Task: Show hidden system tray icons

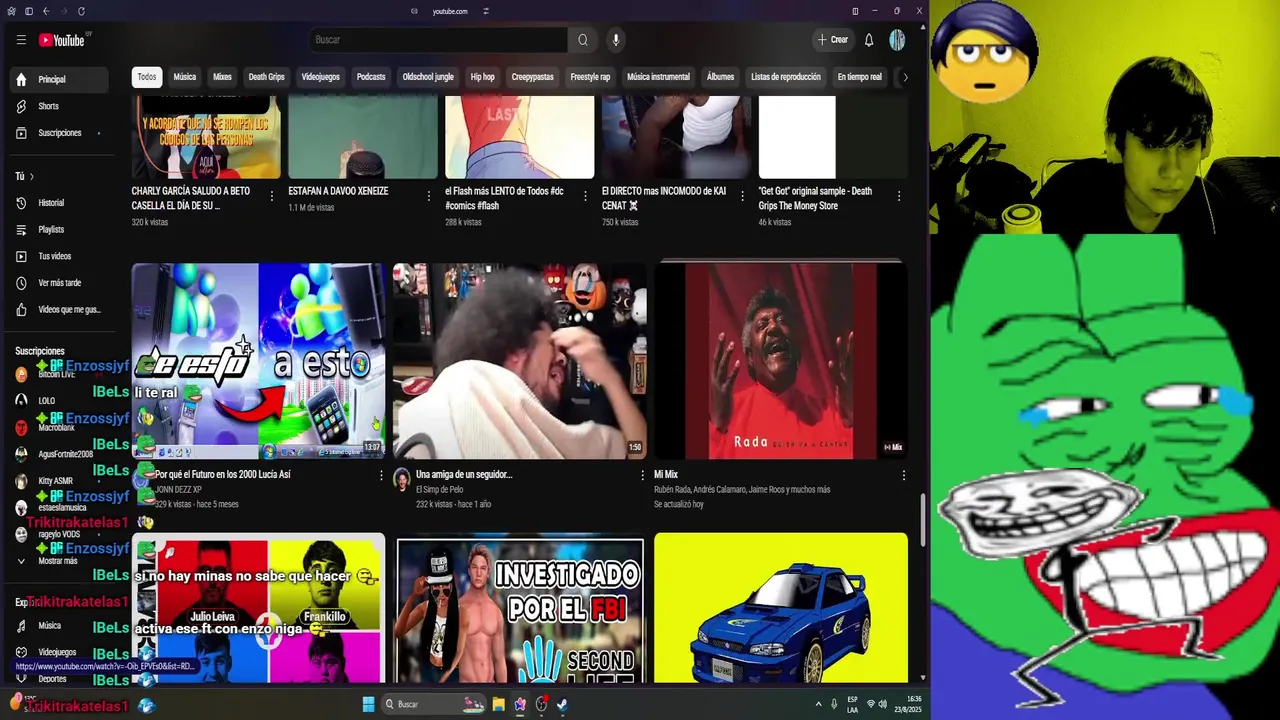Action: tap(818, 704)
